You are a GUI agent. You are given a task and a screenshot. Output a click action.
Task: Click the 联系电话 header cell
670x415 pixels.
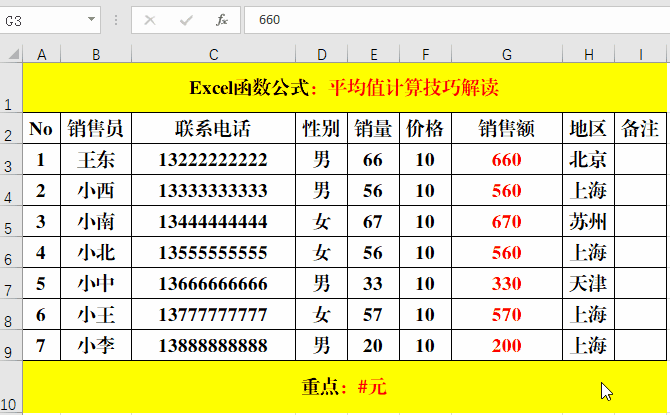214,128
